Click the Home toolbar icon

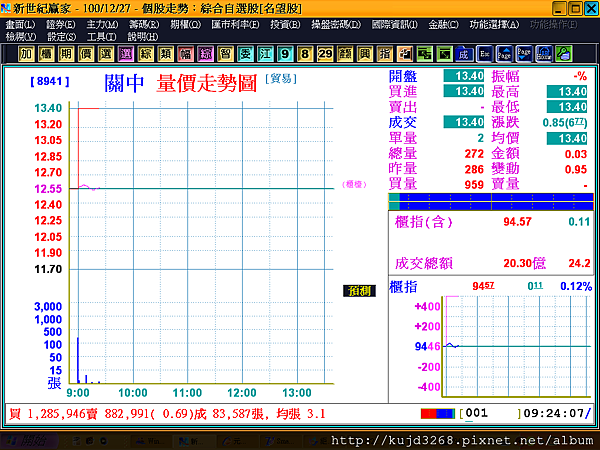click(544, 54)
